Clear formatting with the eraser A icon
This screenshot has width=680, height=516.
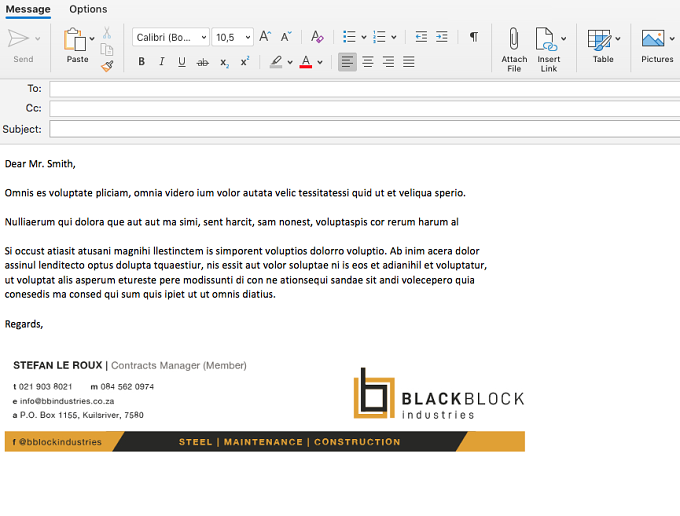pos(317,37)
